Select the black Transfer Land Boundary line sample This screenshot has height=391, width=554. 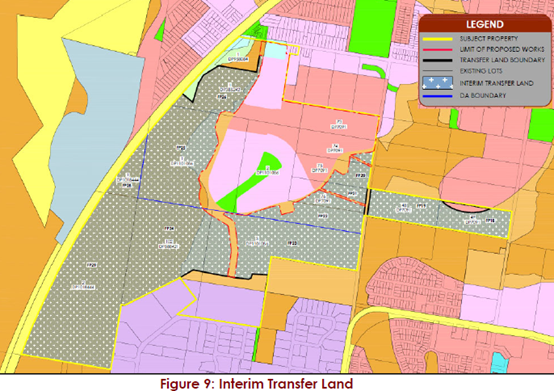438,60
